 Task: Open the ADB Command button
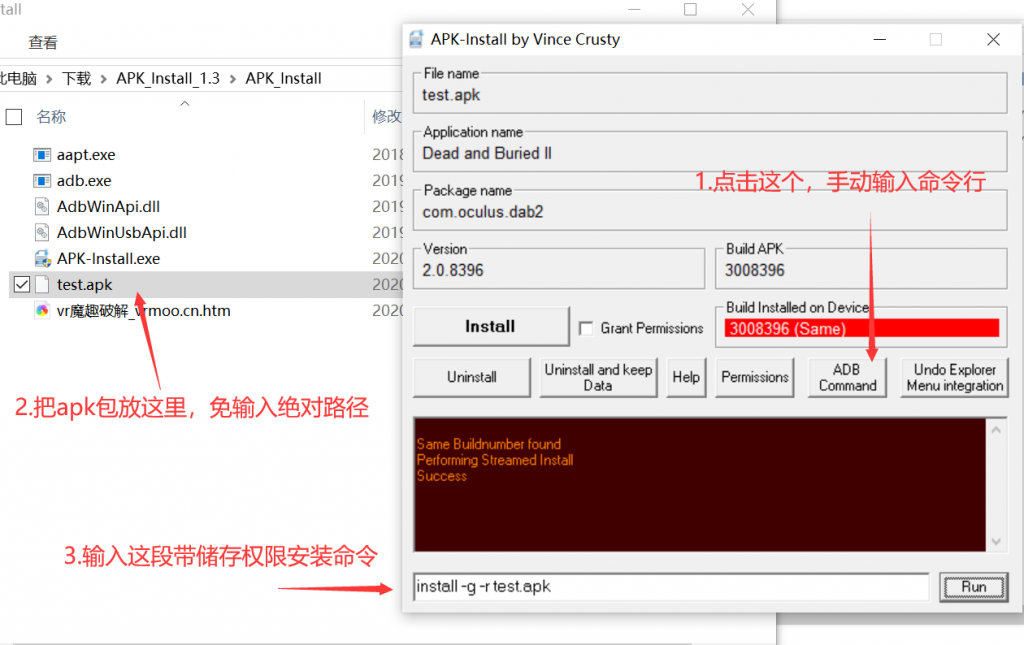point(847,377)
